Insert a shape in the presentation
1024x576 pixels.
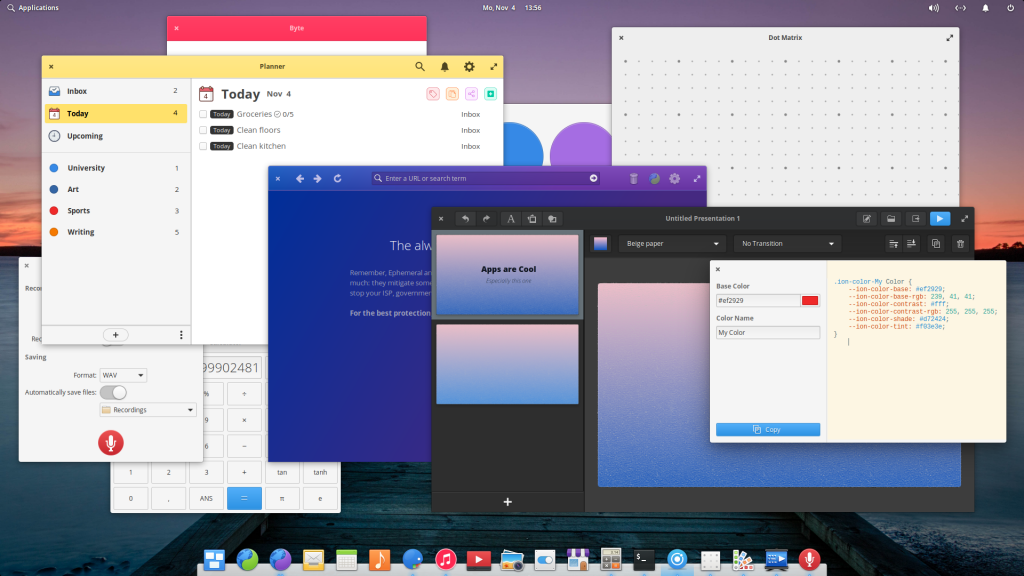[552, 219]
